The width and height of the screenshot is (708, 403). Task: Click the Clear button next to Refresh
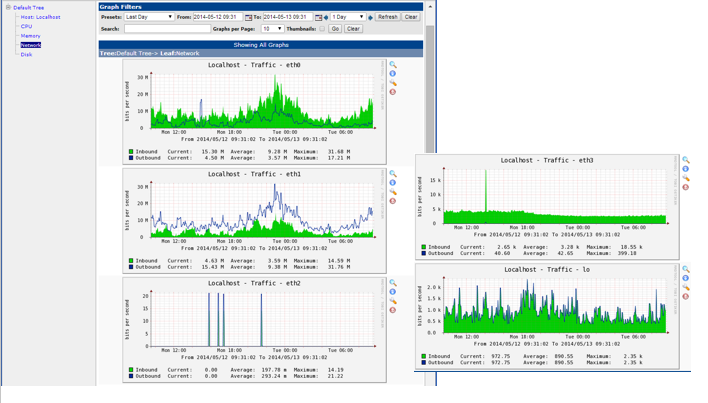(x=411, y=17)
